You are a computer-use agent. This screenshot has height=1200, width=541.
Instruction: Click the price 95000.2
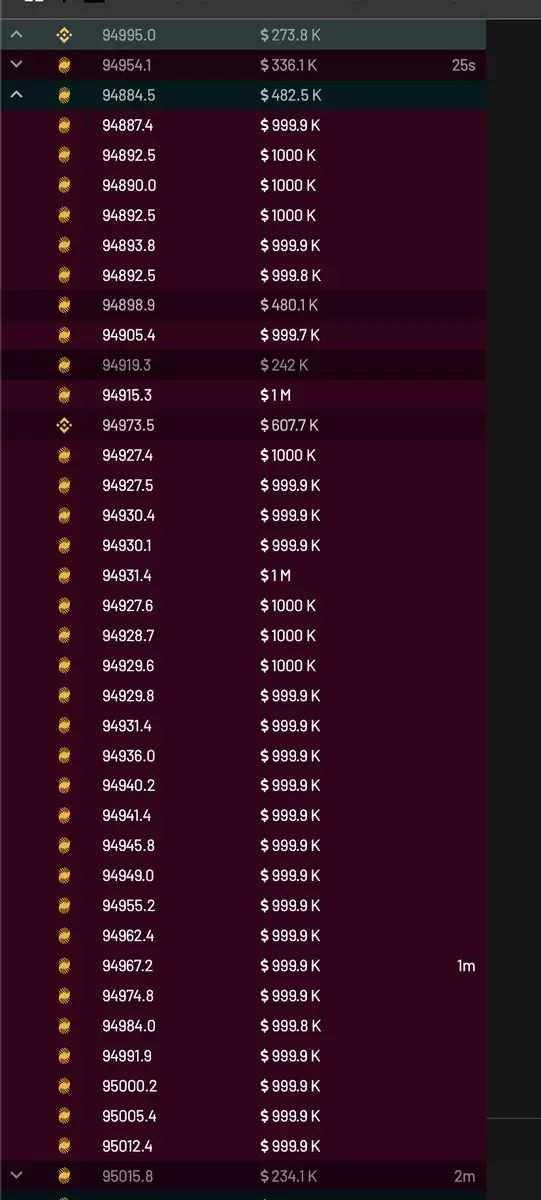129,1085
